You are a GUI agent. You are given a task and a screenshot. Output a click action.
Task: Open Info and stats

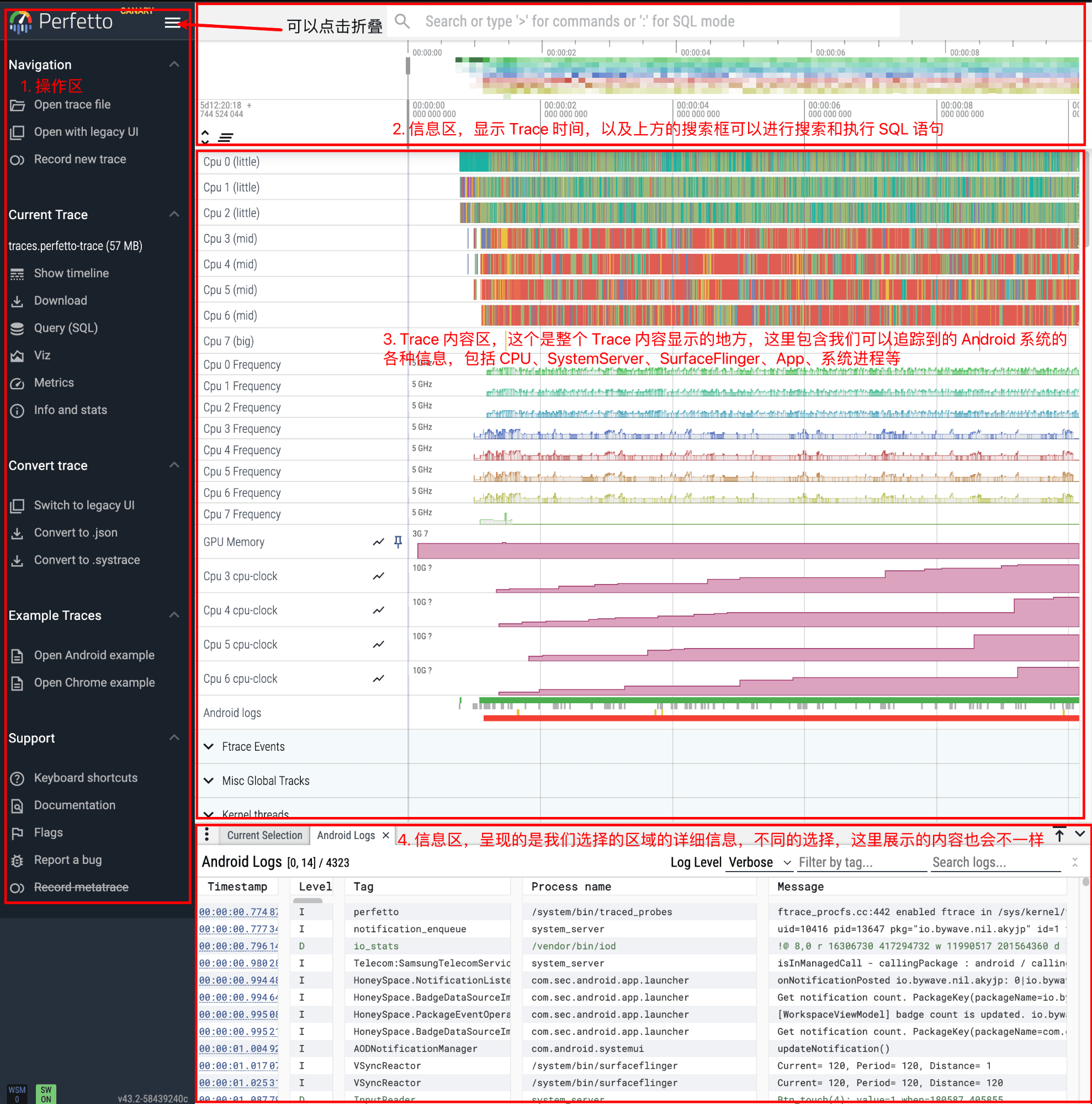click(x=70, y=410)
